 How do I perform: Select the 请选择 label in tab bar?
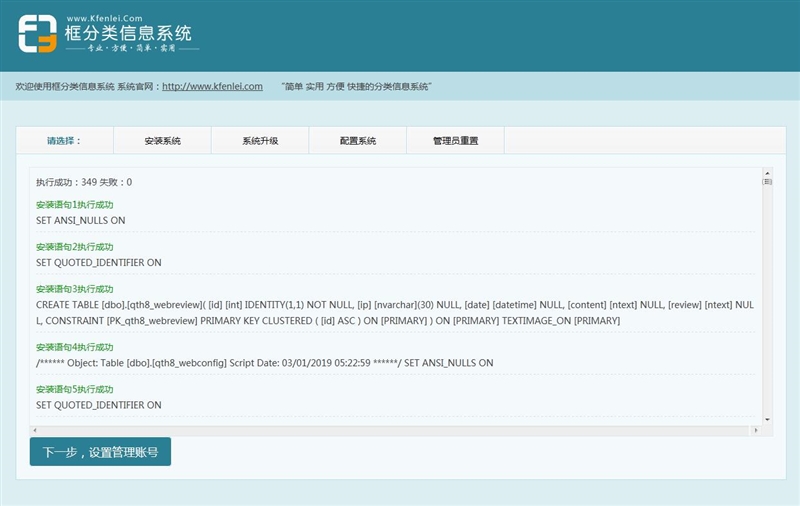[64, 141]
